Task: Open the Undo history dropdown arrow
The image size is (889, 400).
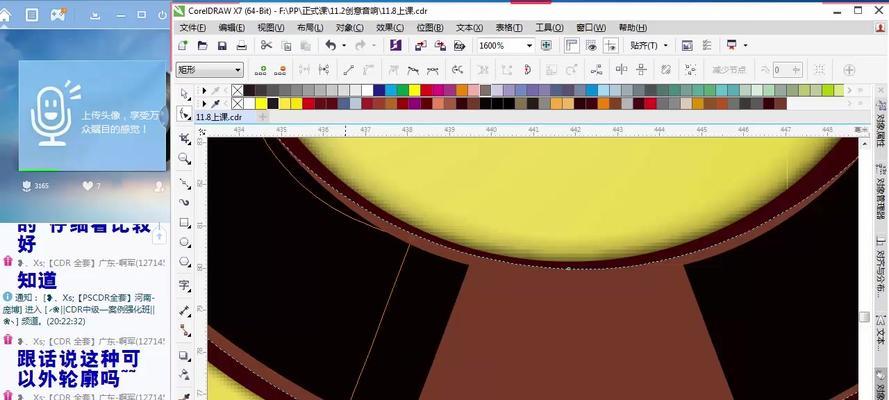Action: (x=344, y=46)
